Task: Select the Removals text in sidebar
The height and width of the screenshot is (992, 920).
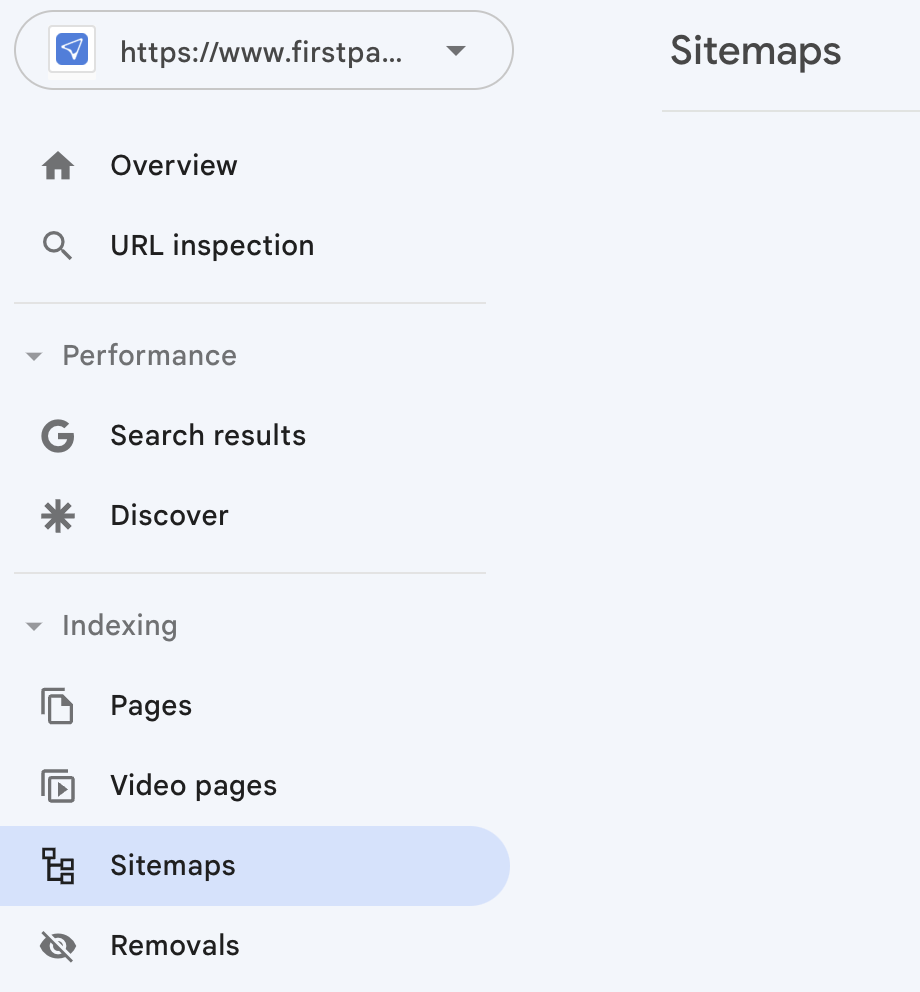Action: coord(175,946)
